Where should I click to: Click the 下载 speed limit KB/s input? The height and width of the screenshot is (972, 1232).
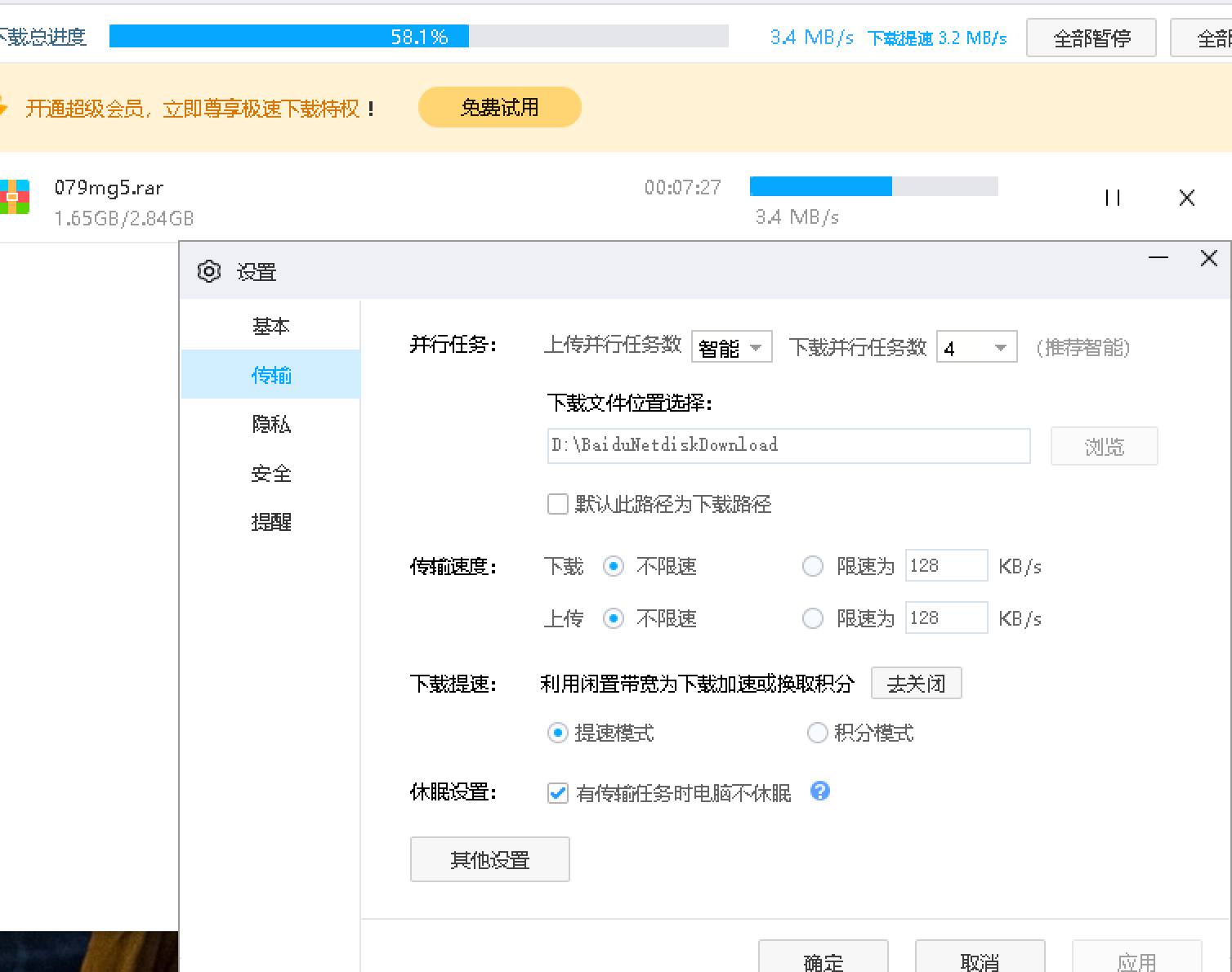coord(947,565)
